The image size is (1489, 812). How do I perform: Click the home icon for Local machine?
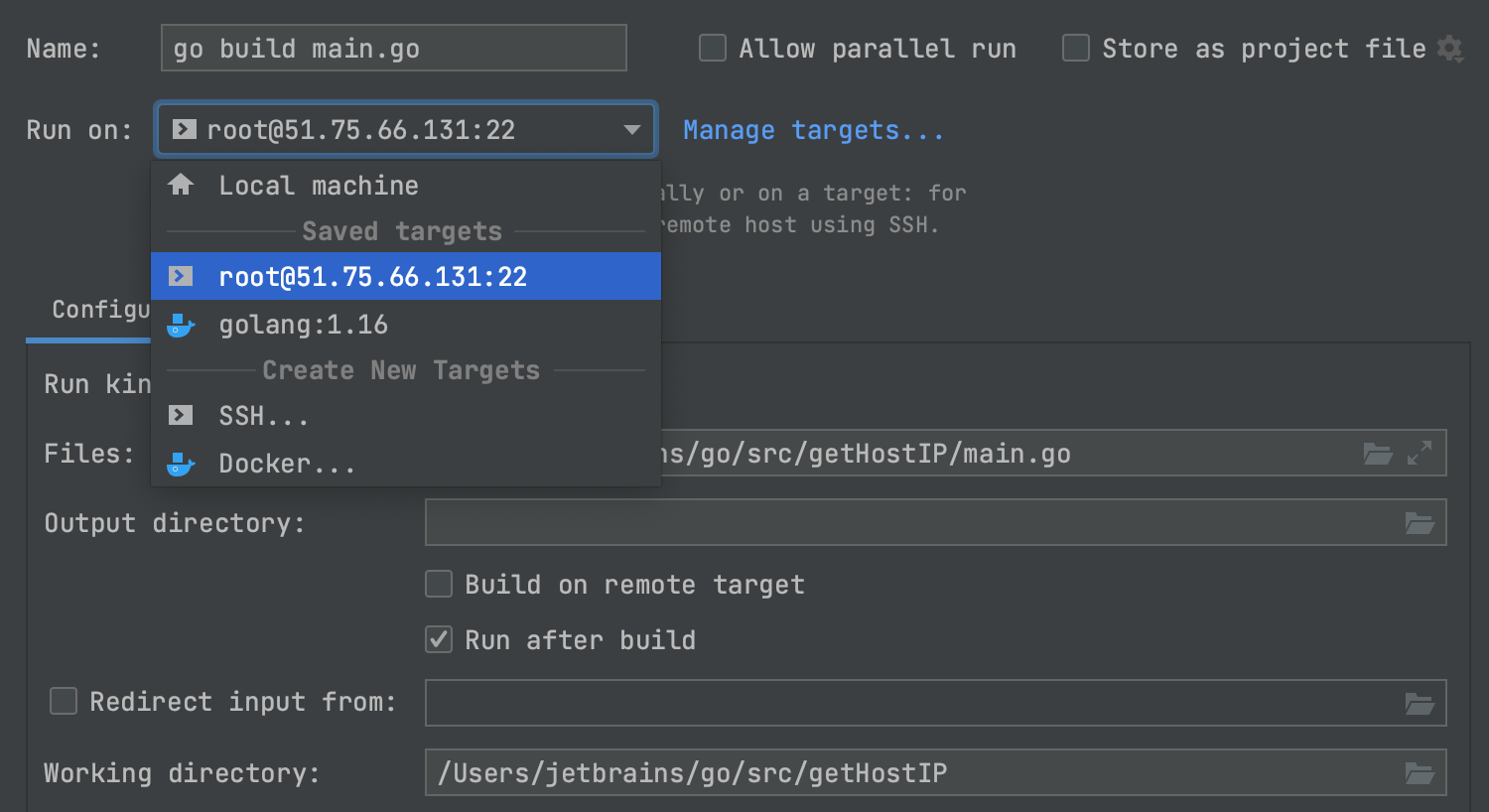[x=181, y=185]
